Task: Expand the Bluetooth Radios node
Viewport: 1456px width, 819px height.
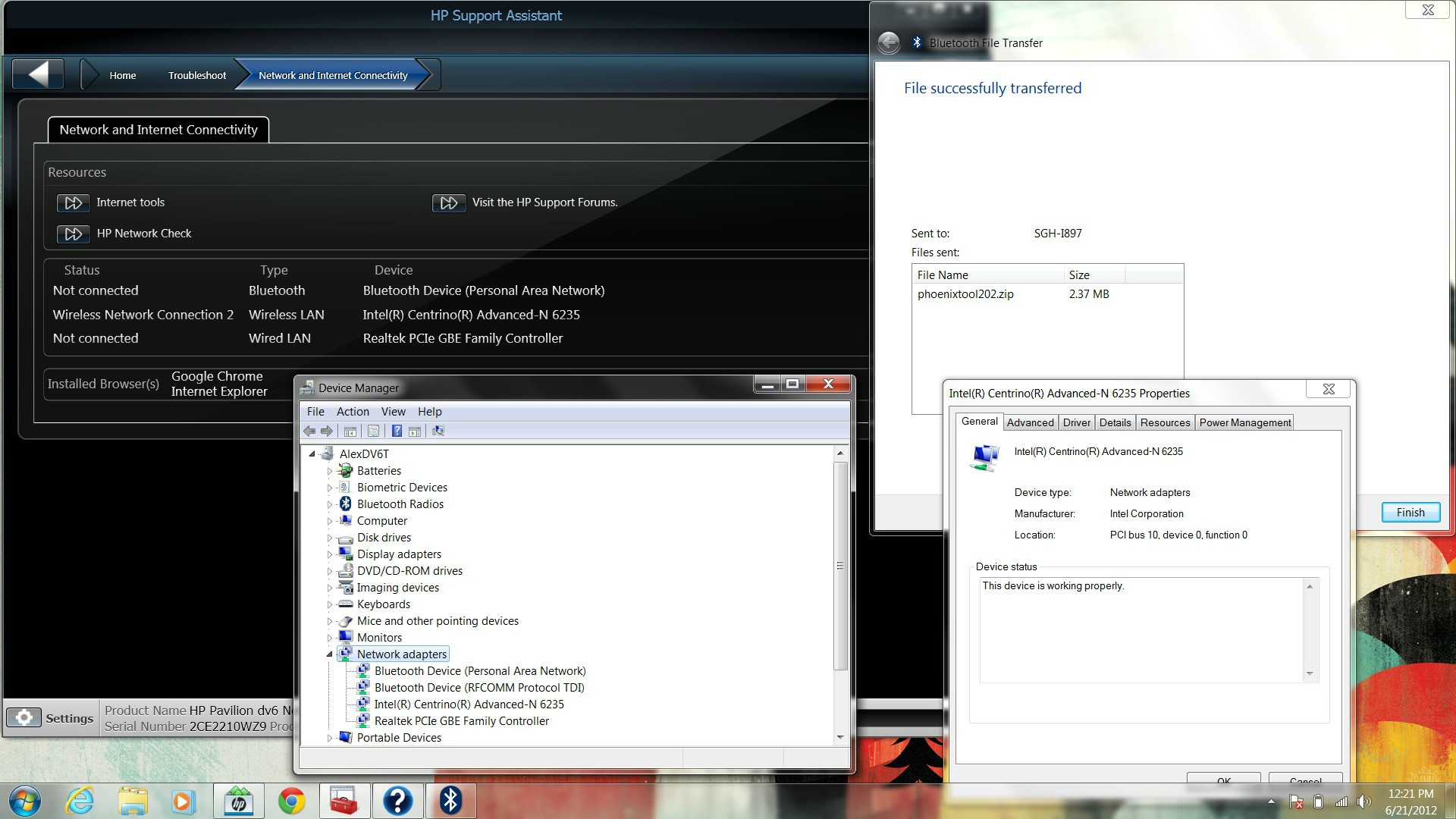Action: click(329, 504)
